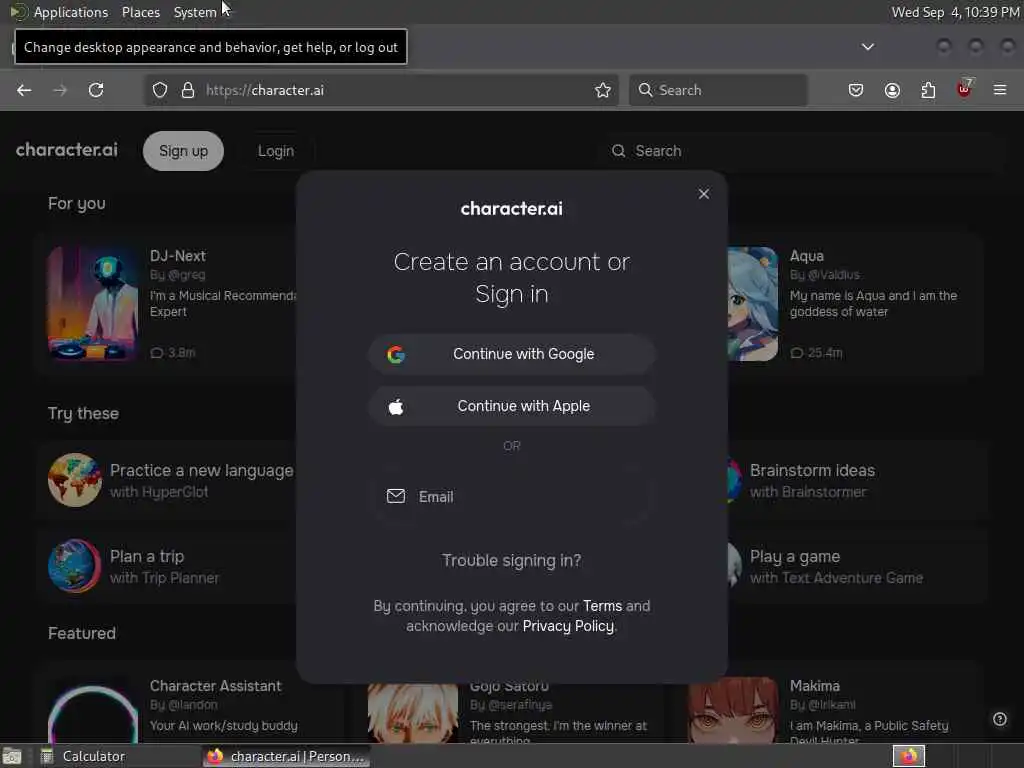Click the magnifier icon in page search
The image size is (1024, 768).
tap(618, 151)
